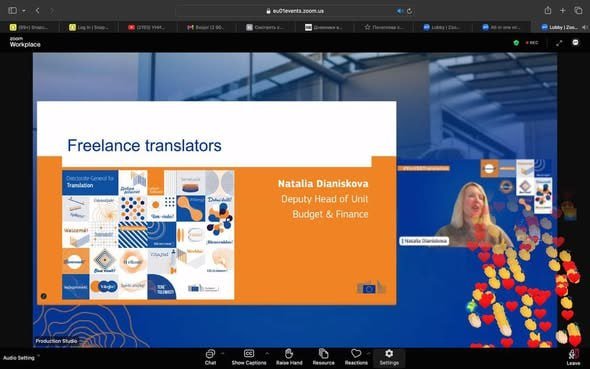Open the speech bubble icon at top right

tap(575, 43)
